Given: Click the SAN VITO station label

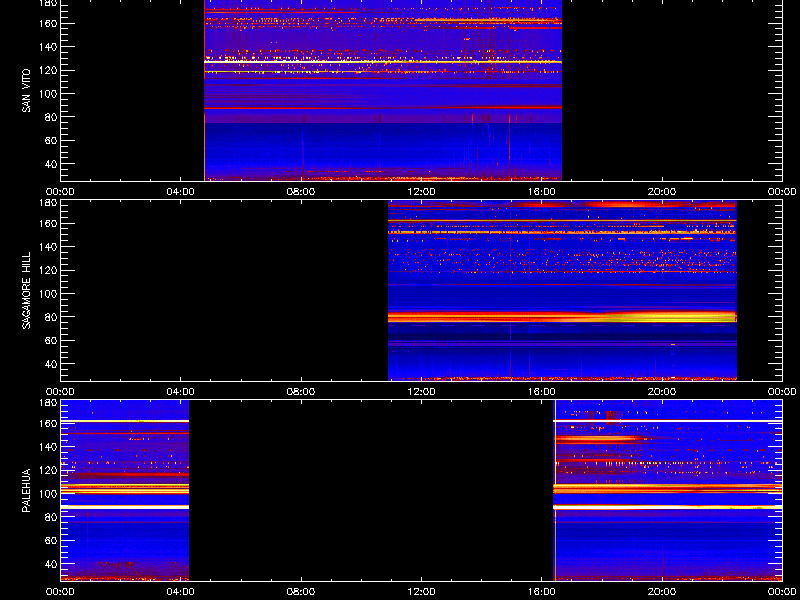Looking at the screenshot, I should point(27,91).
